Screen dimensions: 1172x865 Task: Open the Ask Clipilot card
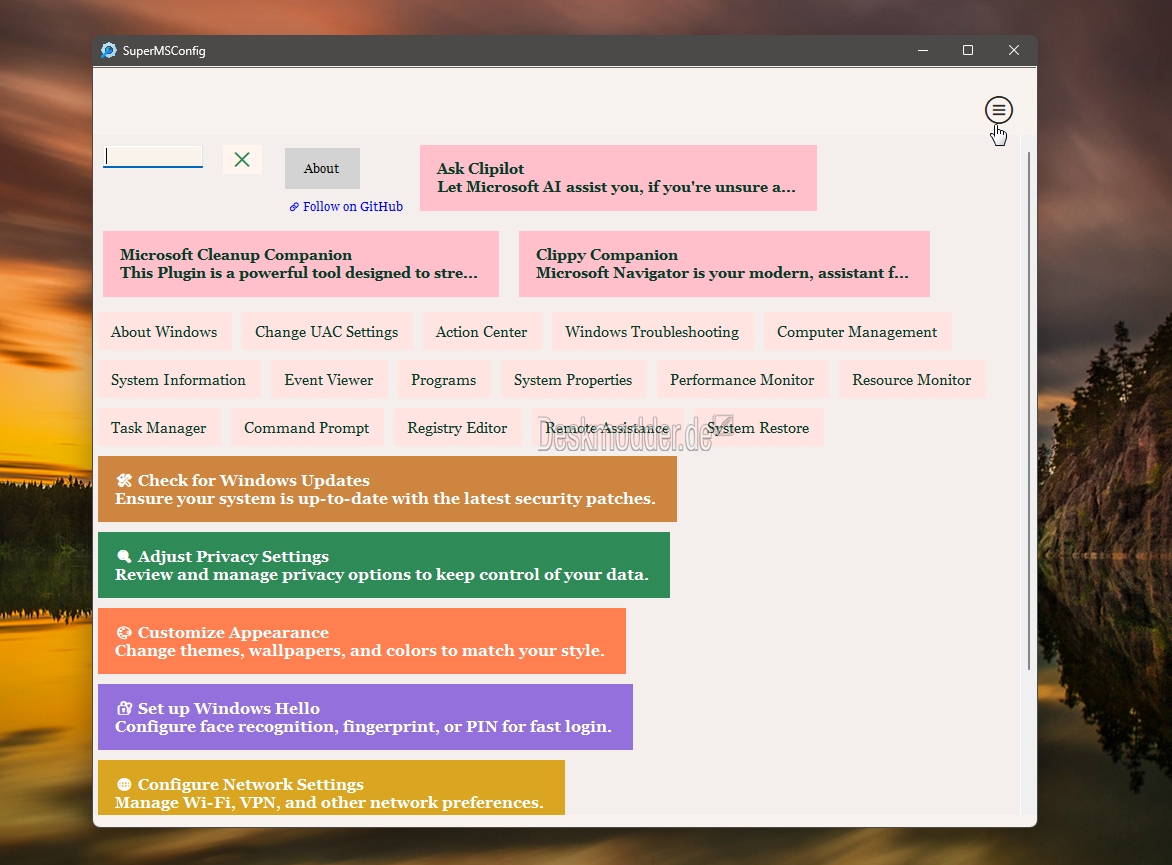coord(618,178)
